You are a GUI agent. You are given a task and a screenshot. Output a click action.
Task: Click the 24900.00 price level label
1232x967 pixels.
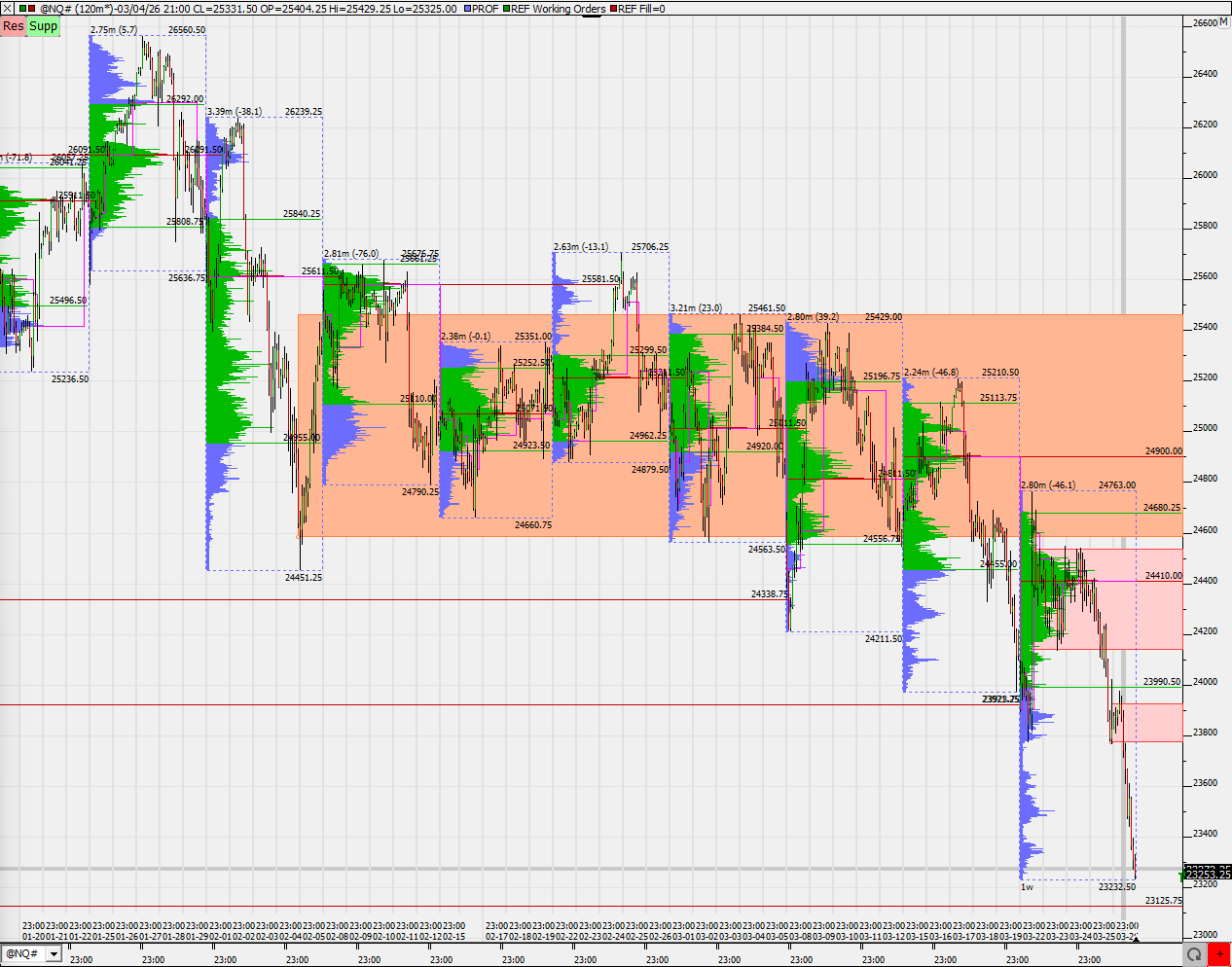(x=1163, y=451)
